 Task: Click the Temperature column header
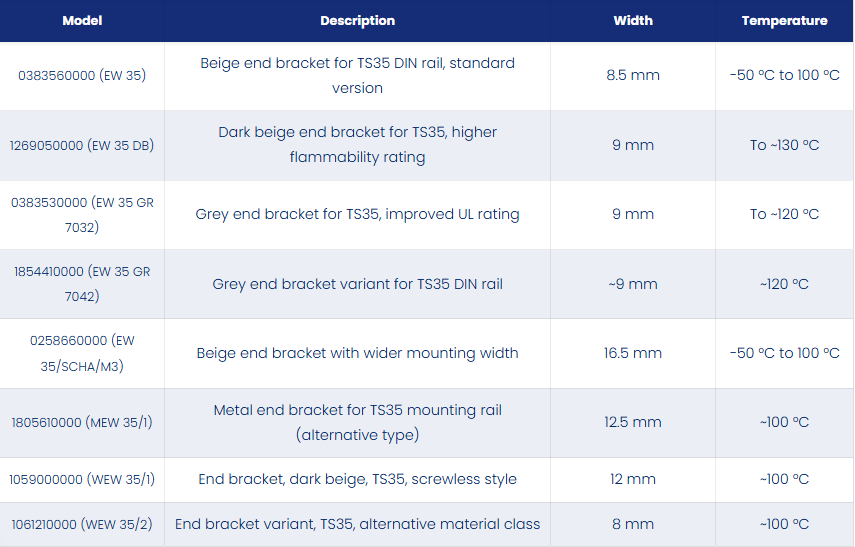click(x=784, y=21)
